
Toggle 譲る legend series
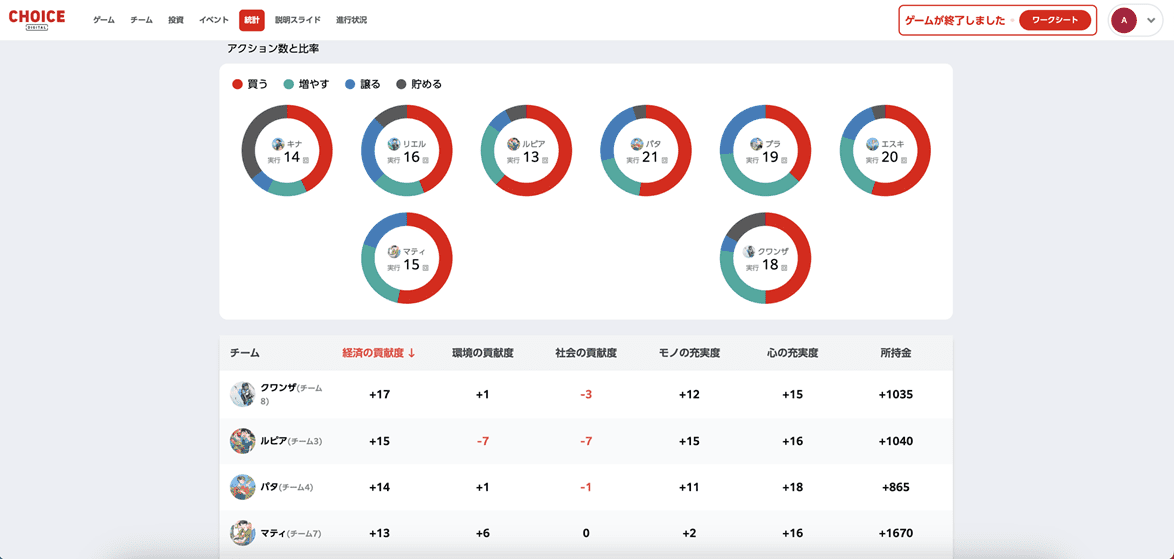[363, 85]
